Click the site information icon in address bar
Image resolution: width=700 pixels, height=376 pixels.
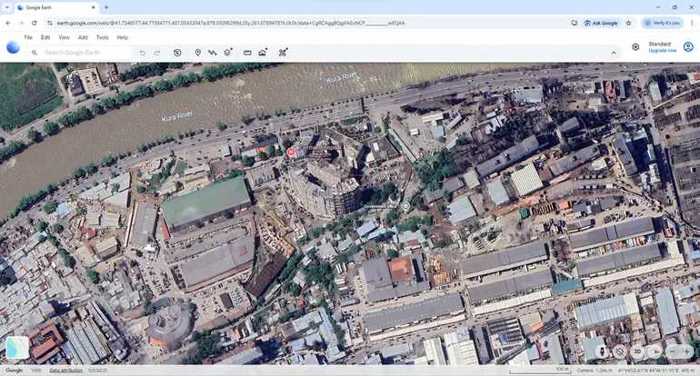pos(50,23)
